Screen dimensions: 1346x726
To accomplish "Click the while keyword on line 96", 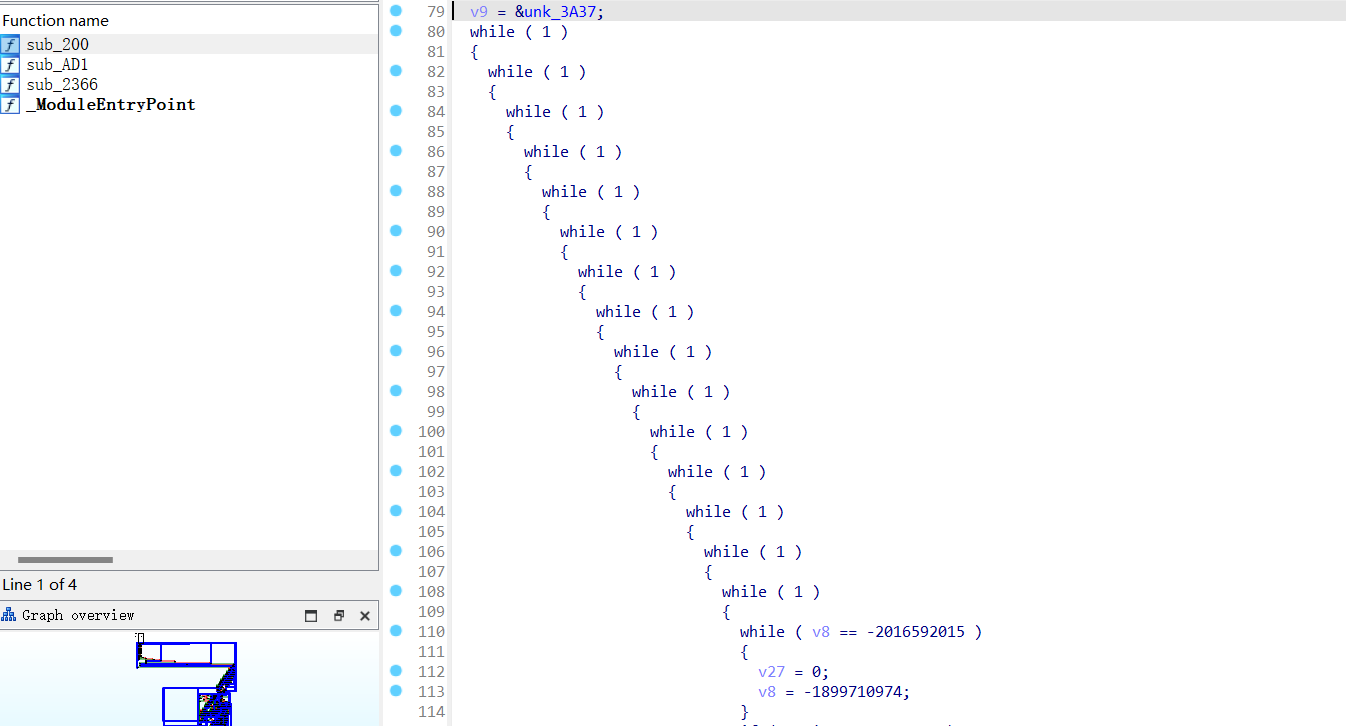I will pos(636,352).
